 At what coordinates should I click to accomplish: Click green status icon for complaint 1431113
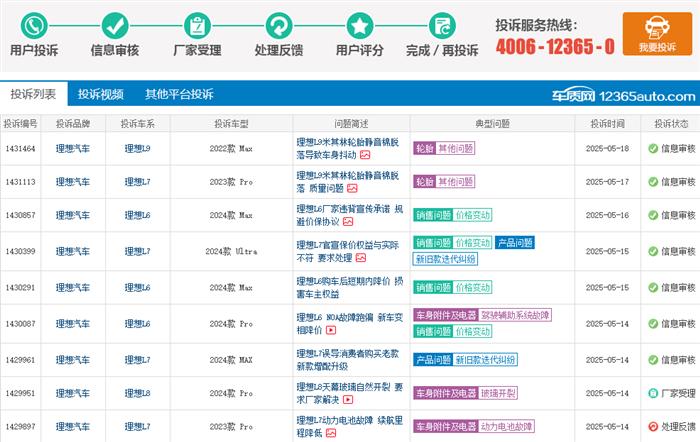(653, 182)
